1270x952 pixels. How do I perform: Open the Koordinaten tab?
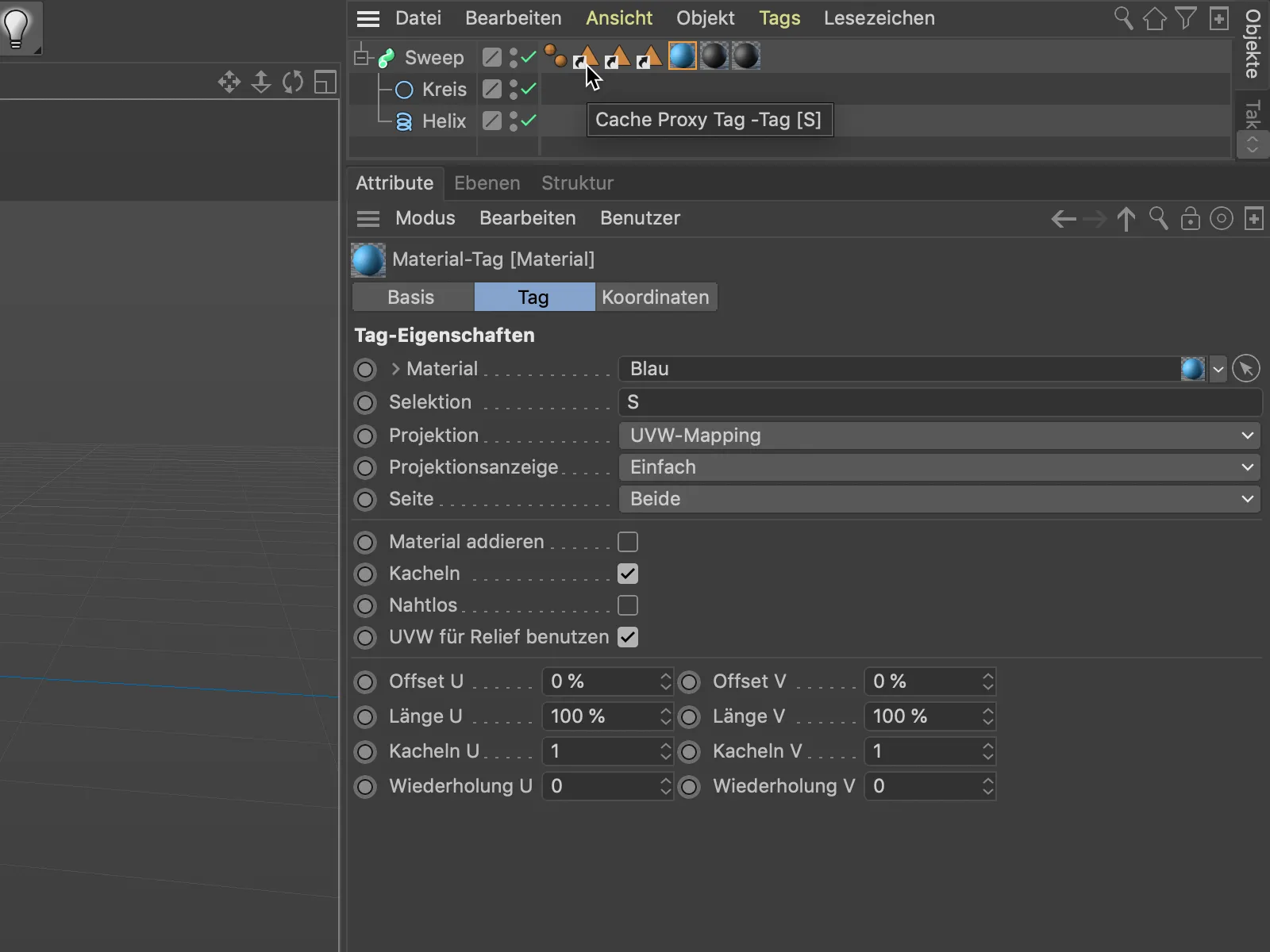click(656, 297)
